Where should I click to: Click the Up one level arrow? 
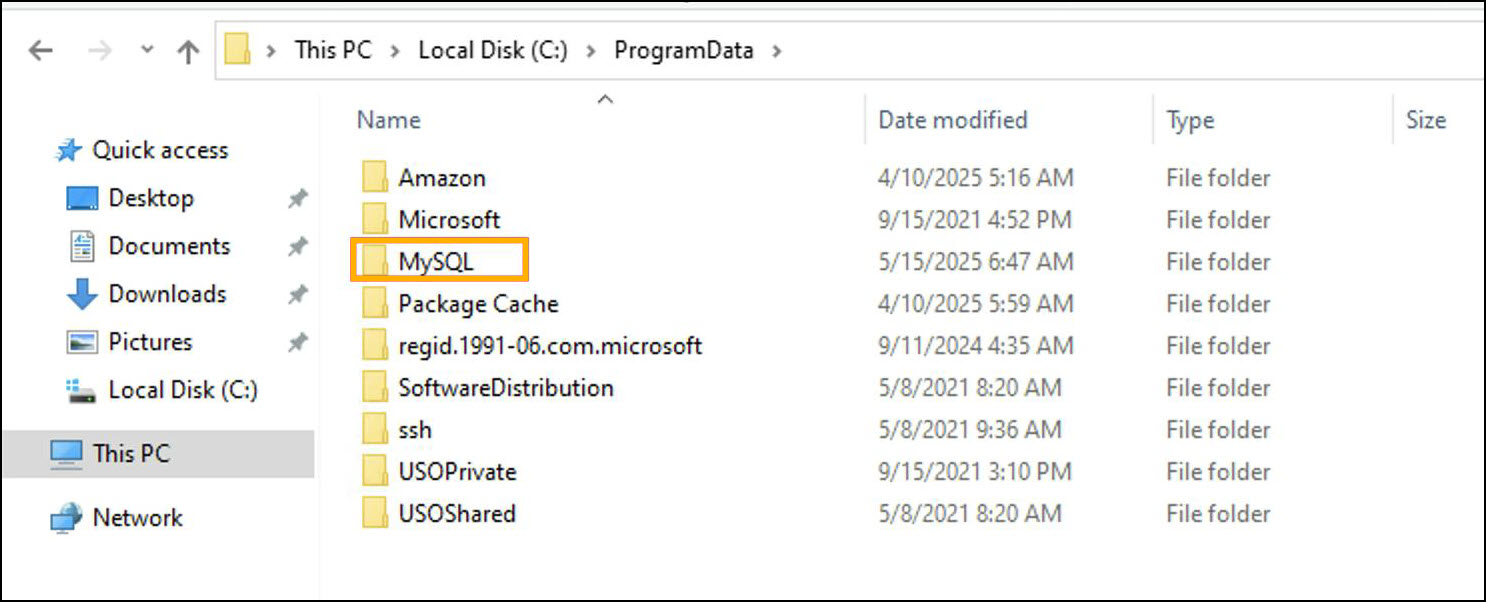coord(188,51)
